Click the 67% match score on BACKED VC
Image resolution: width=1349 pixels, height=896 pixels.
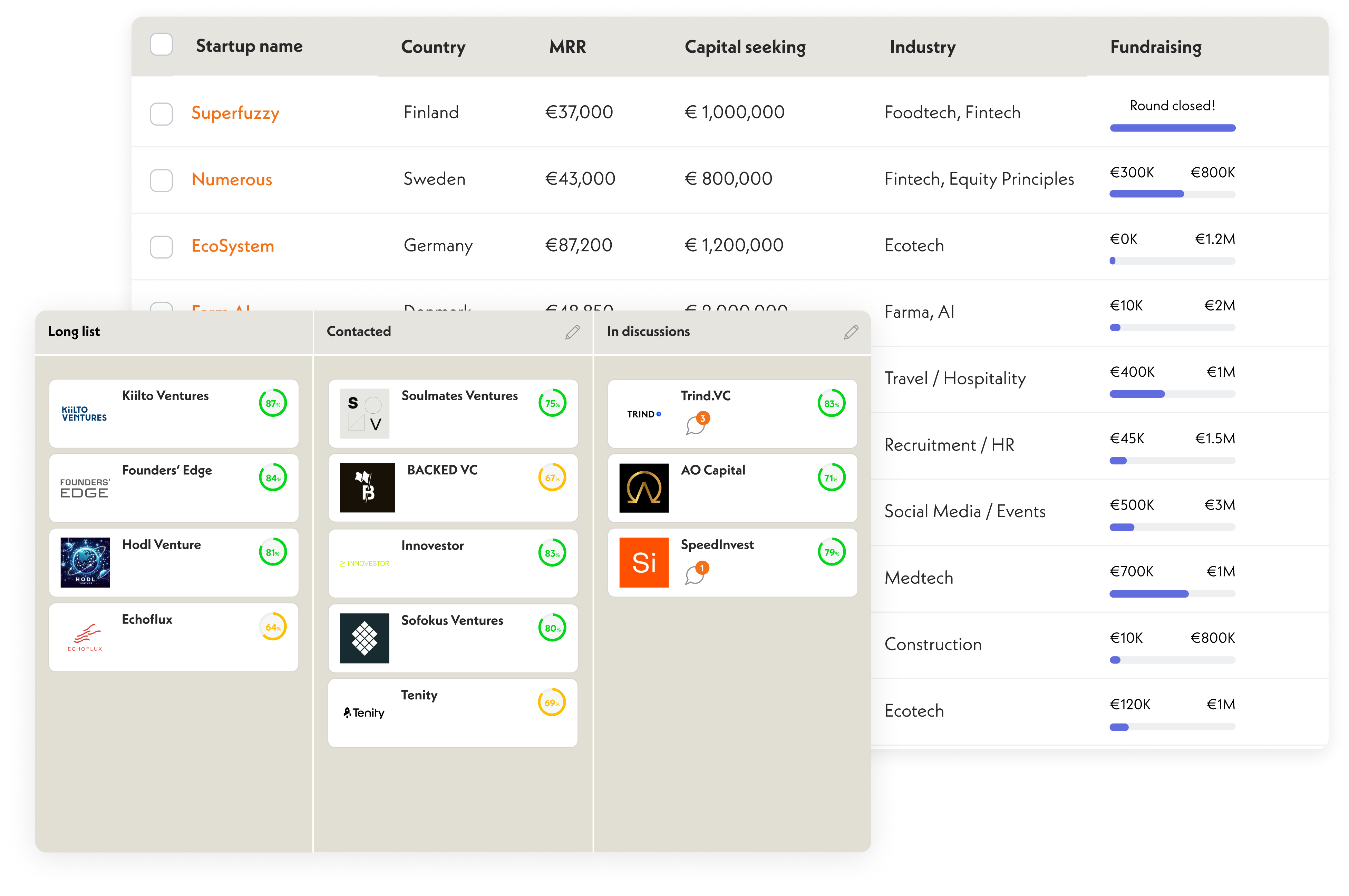click(x=552, y=478)
